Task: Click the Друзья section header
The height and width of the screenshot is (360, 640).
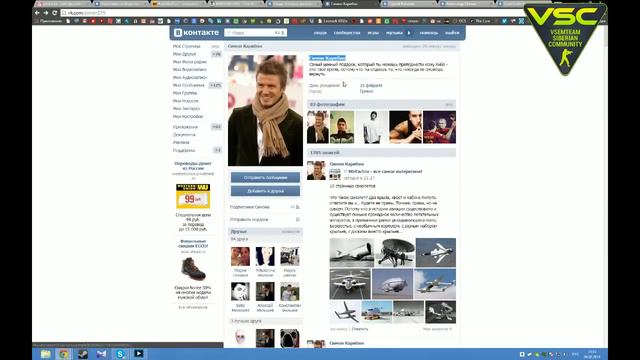Action: (265, 231)
